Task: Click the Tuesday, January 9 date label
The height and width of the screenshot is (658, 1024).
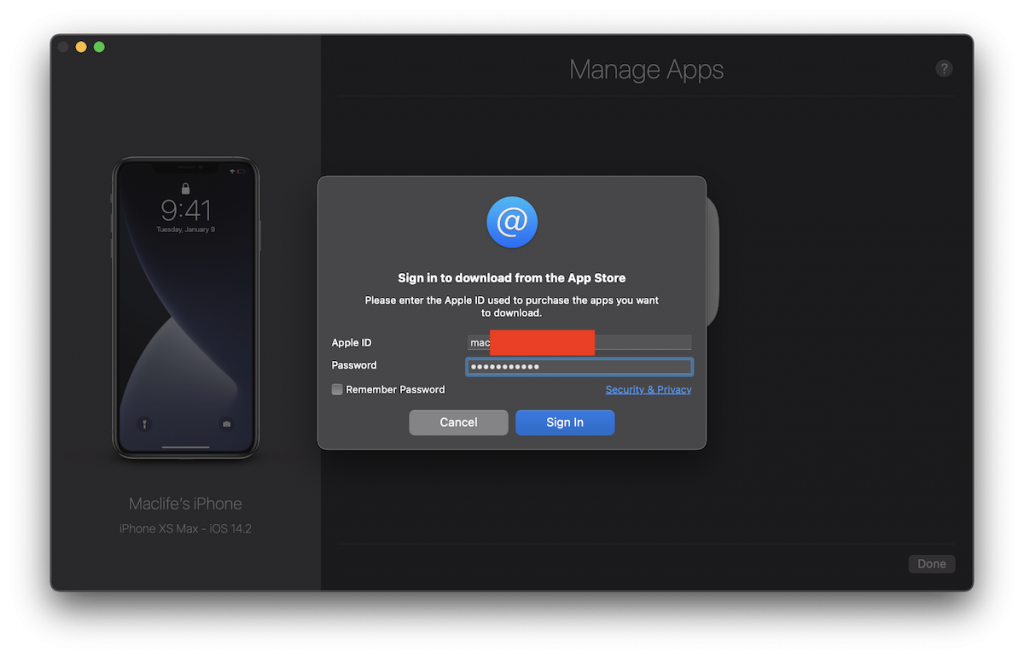Action: 186,228
